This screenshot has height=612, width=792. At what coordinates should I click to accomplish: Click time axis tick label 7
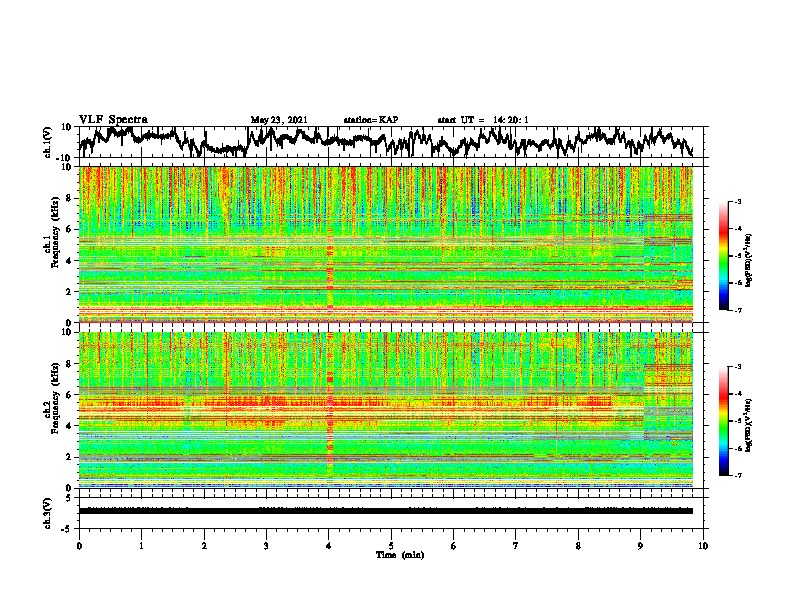(516, 546)
